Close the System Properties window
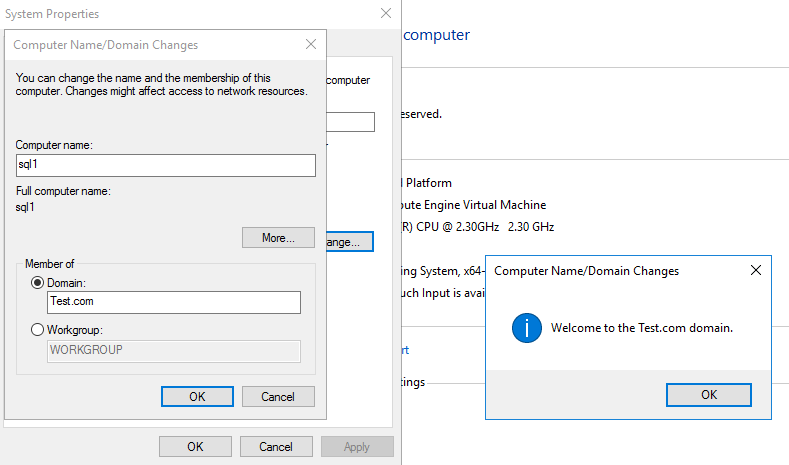Screen dimensions: 789x465 click(385, 14)
